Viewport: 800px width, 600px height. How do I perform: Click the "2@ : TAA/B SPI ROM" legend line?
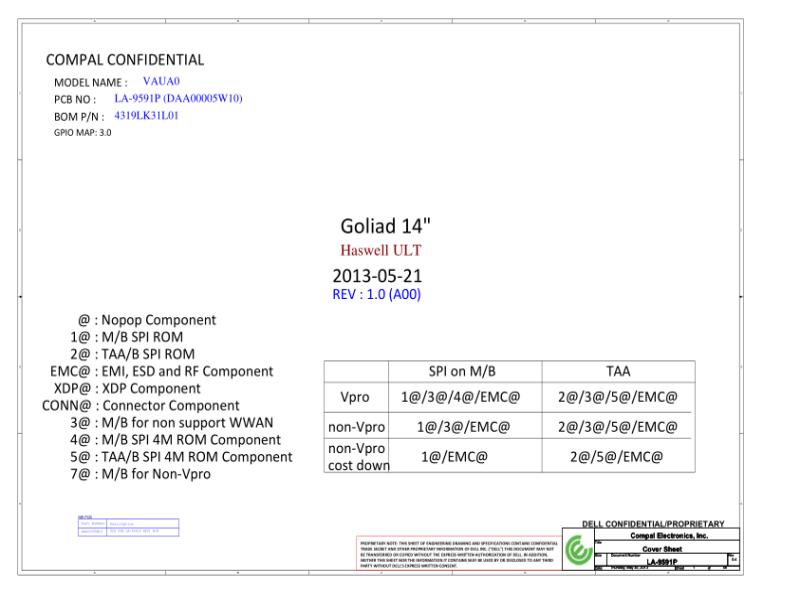(x=133, y=354)
